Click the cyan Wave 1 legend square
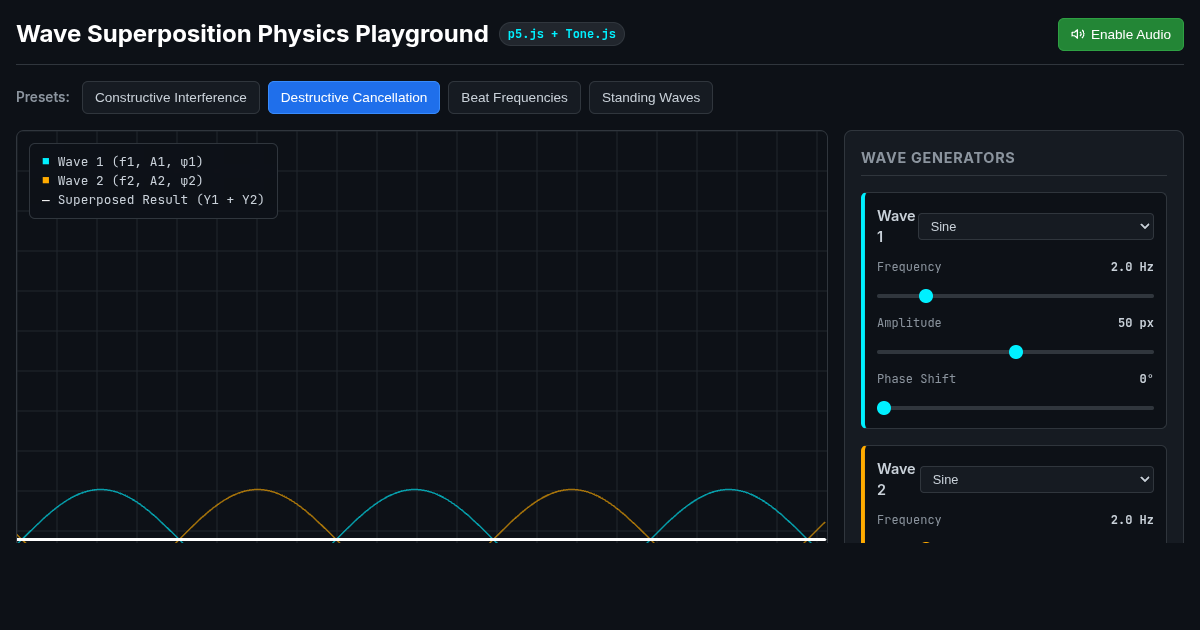Screen dimensions: 1200x630 (46, 161)
